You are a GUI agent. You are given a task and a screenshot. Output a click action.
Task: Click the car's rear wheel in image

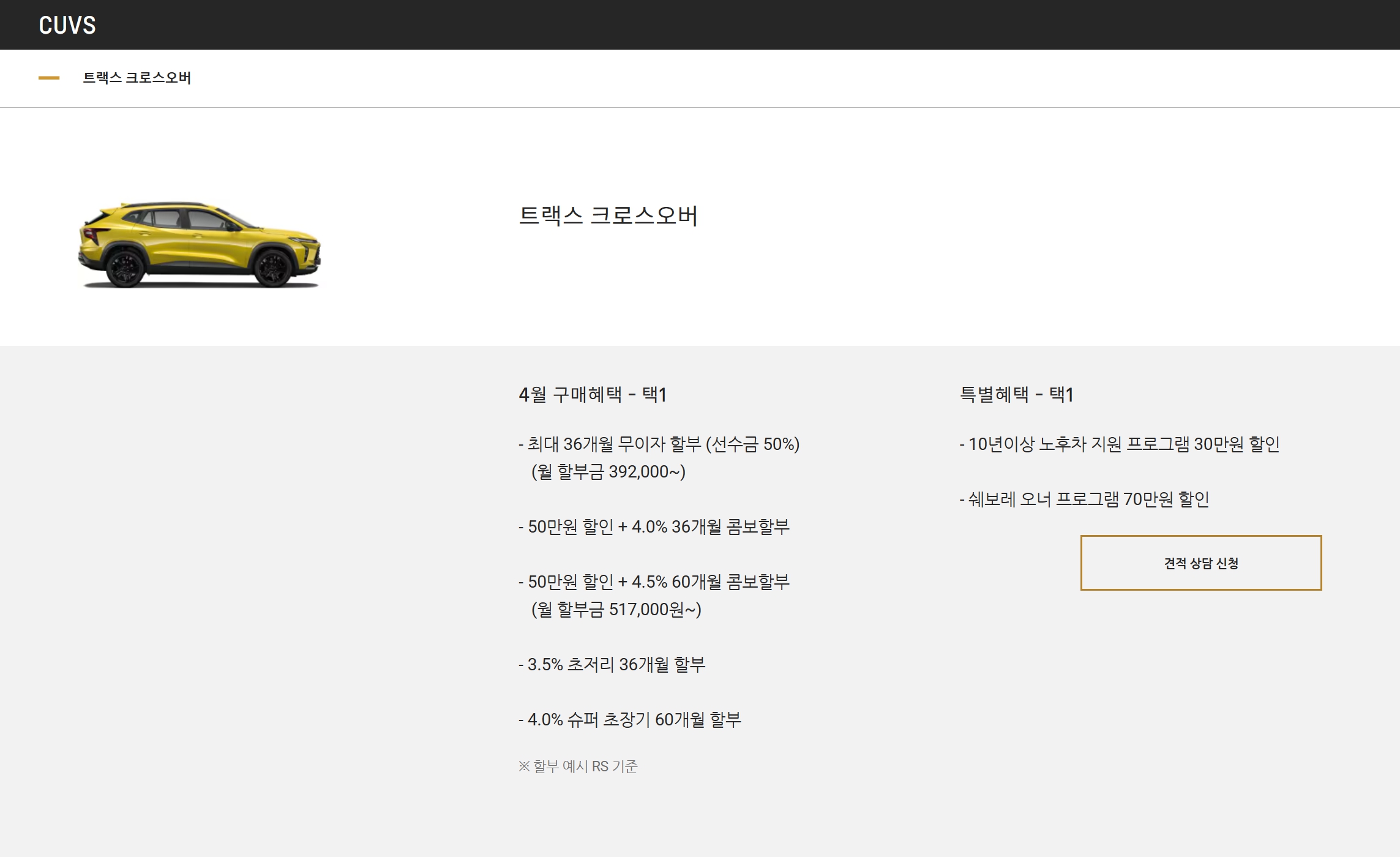125,268
